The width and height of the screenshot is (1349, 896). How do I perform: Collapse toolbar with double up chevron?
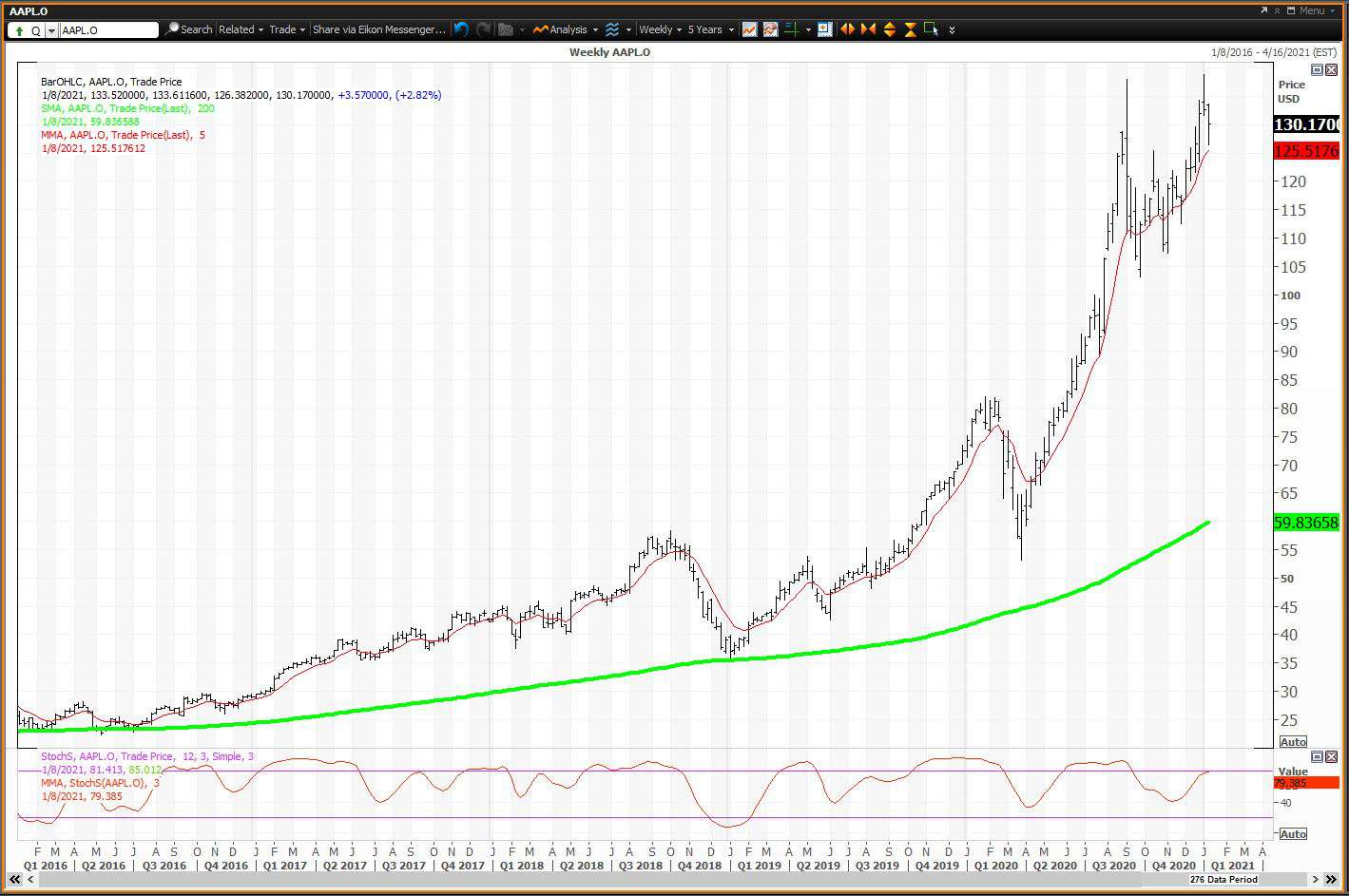(x=1277, y=10)
